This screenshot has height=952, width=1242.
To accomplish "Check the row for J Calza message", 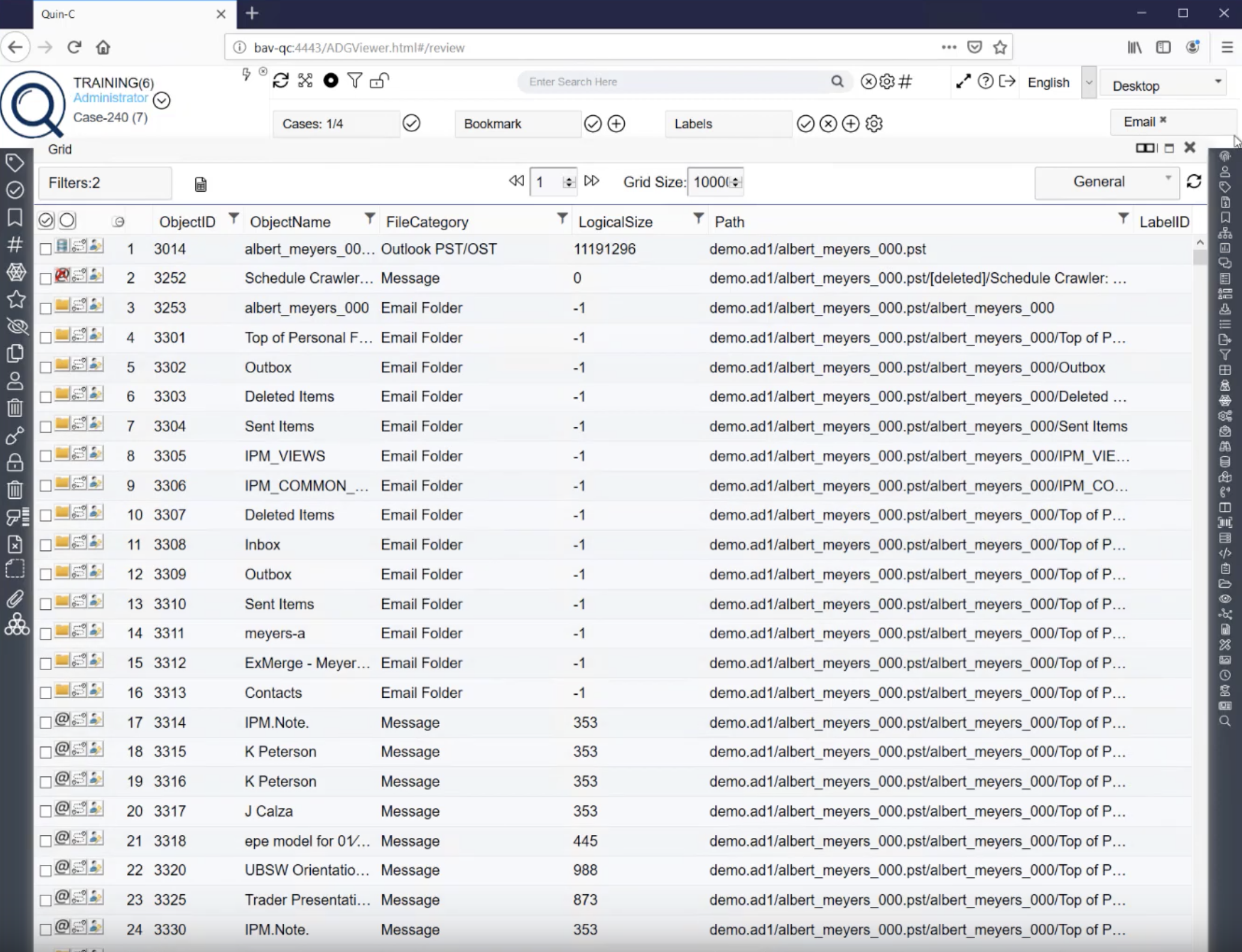I will coord(45,811).
